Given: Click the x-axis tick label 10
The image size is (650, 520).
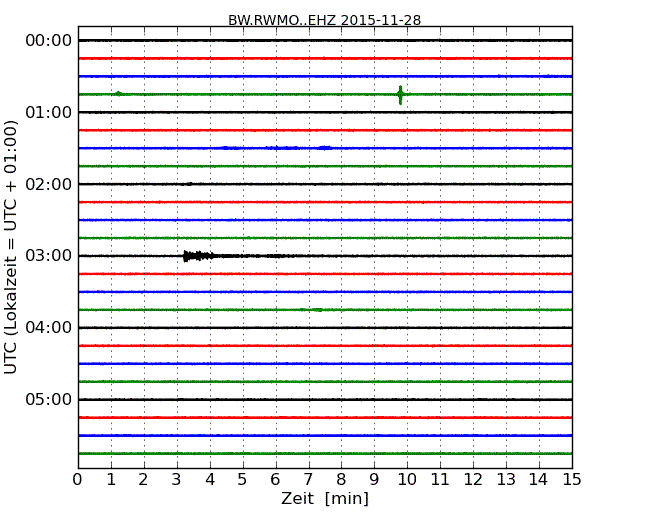Looking at the screenshot, I should click(407, 480).
